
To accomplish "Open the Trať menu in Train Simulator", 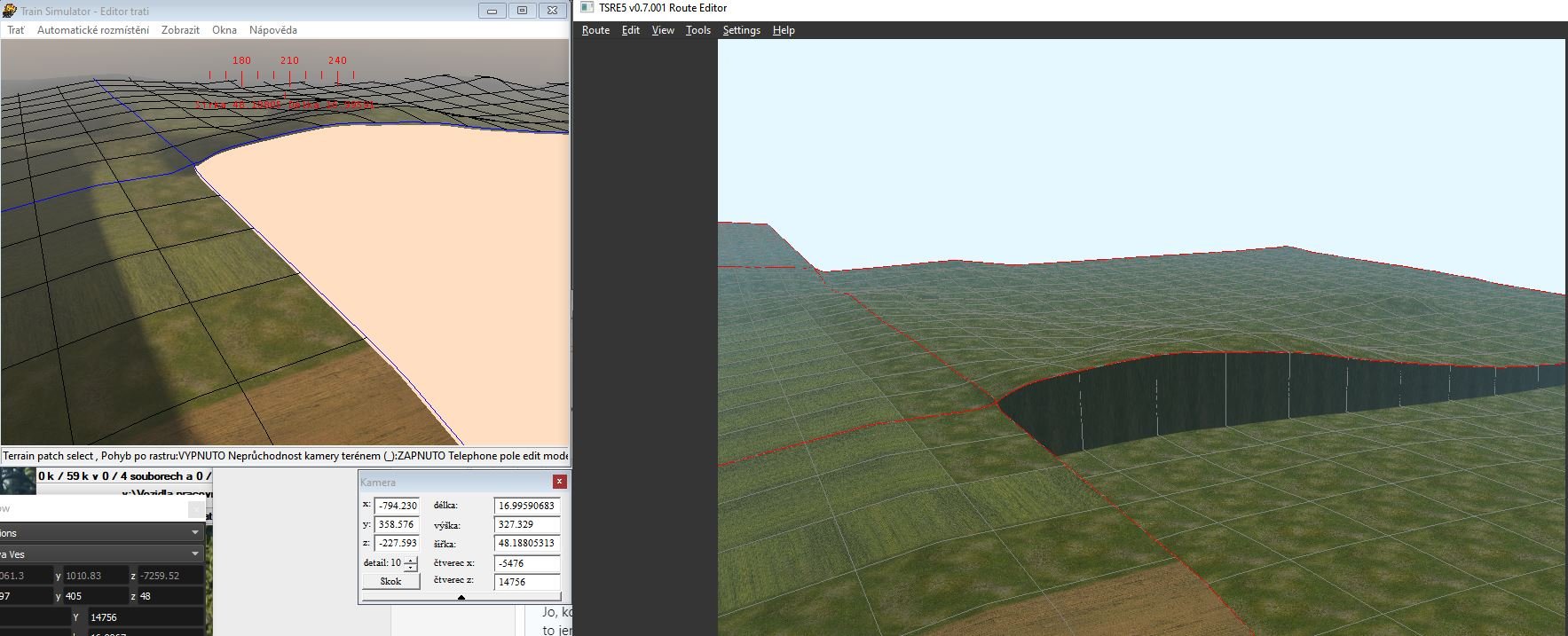I will [x=16, y=30].
